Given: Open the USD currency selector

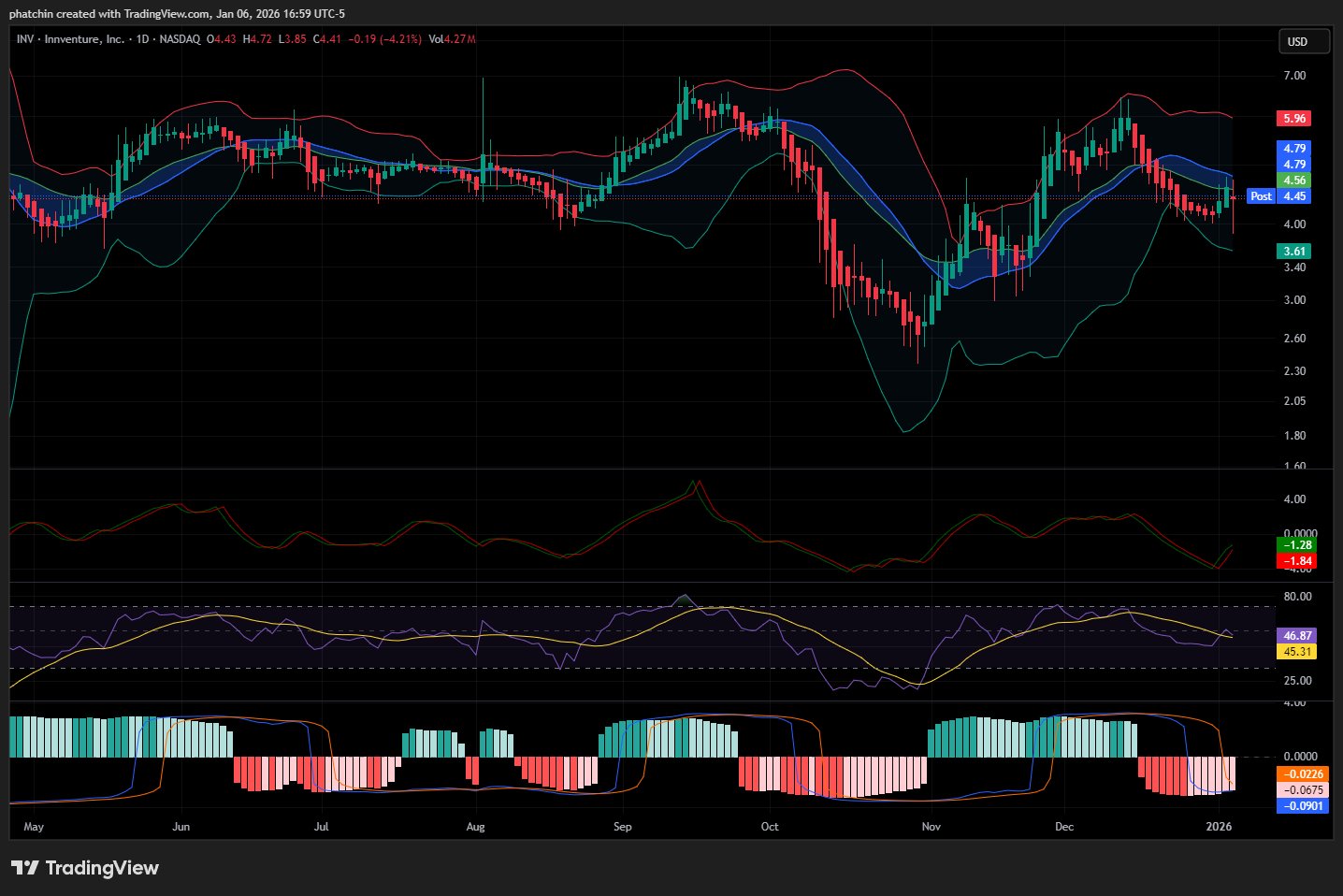Looking at the screenshot, I should coord(1304,41).
